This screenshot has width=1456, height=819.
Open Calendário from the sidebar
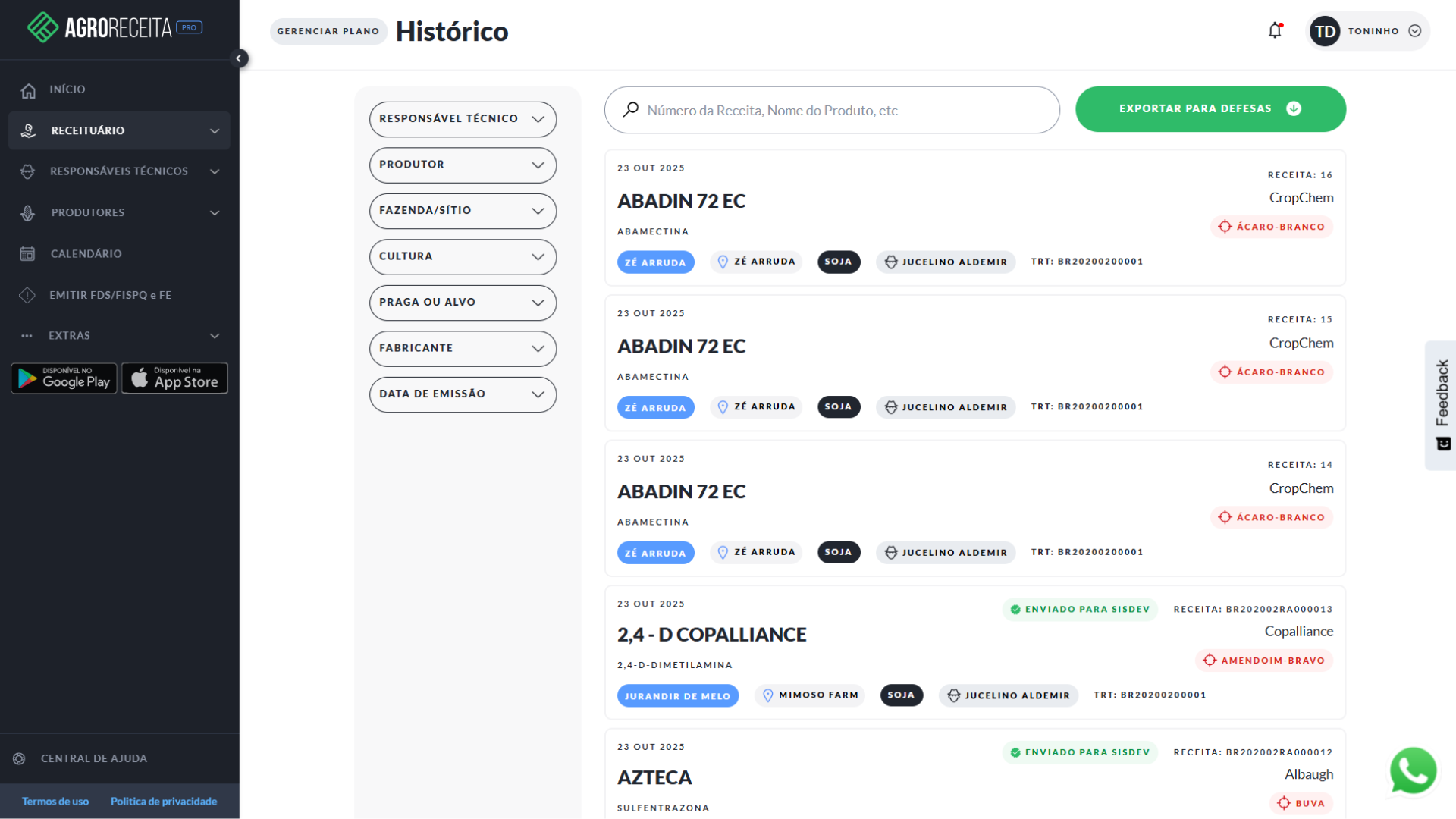tap(86, 254)
